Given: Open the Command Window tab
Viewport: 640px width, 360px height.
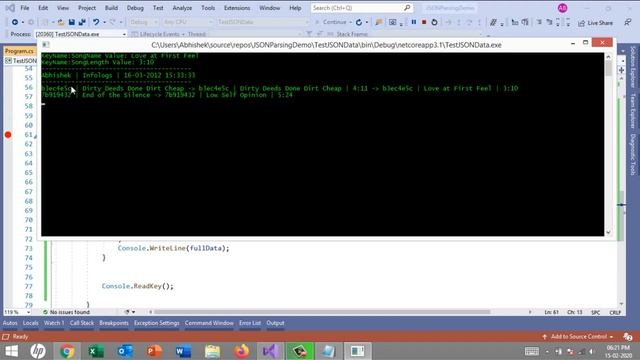Looking at the screenshot, I should (209, 323).
